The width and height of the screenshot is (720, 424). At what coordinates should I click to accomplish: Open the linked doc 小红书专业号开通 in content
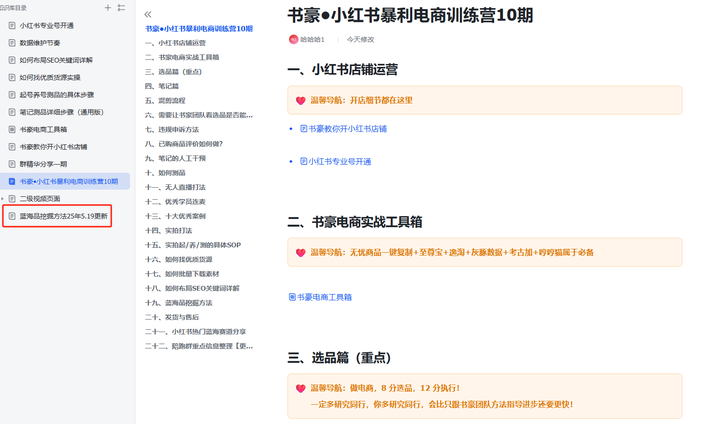click(336, 161)
